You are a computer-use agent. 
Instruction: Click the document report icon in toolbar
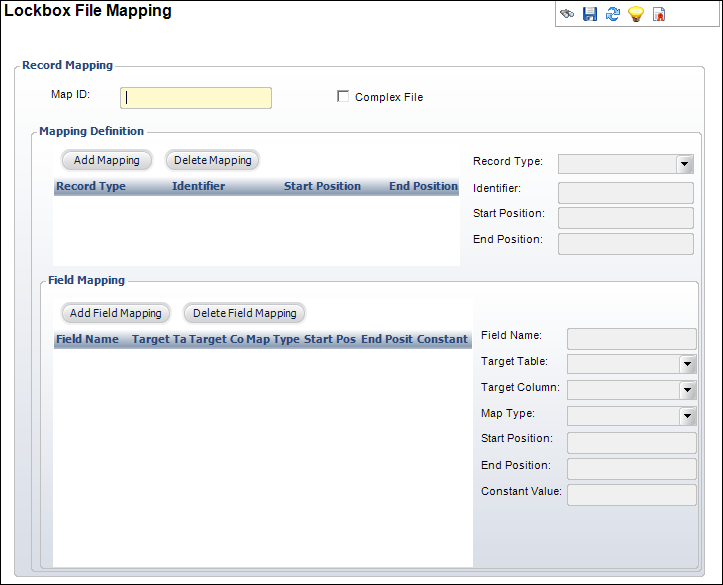(x=659, y=14)
